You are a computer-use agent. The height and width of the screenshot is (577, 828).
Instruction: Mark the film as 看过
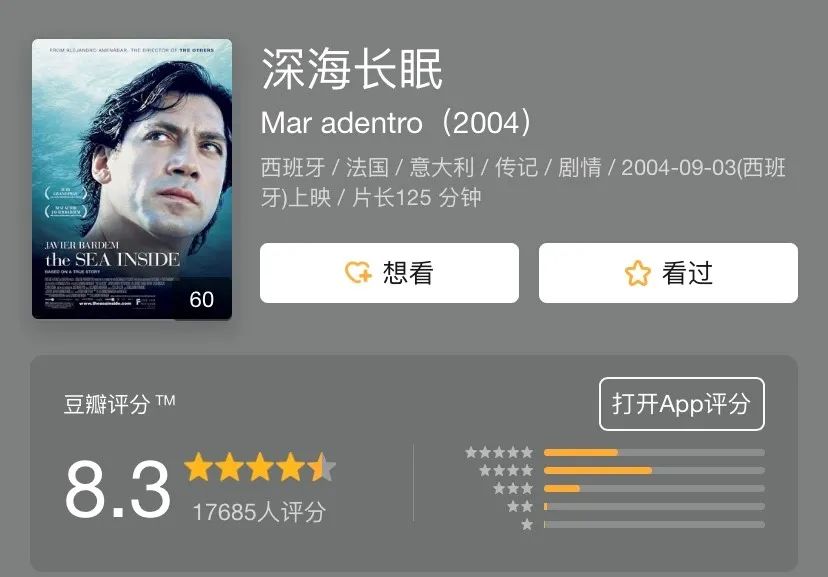coord(668,273)
